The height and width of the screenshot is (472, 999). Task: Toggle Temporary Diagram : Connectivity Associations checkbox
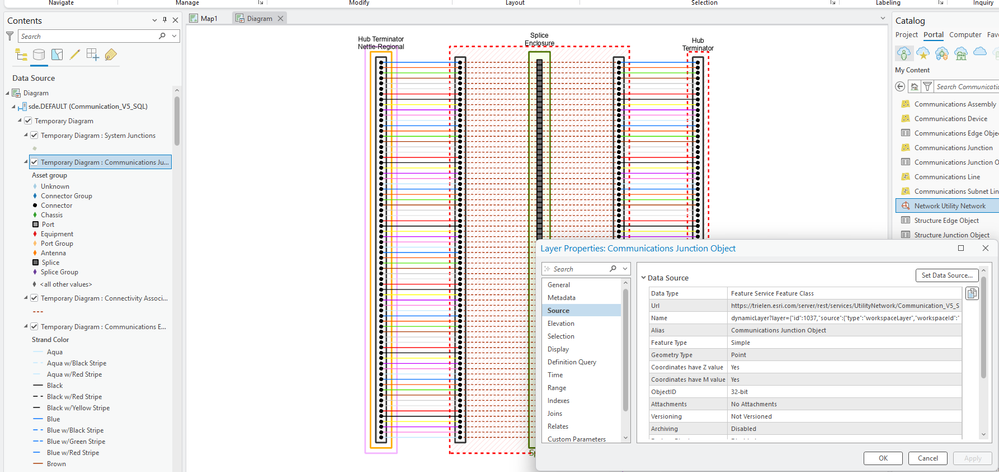(x=34, y=298)
